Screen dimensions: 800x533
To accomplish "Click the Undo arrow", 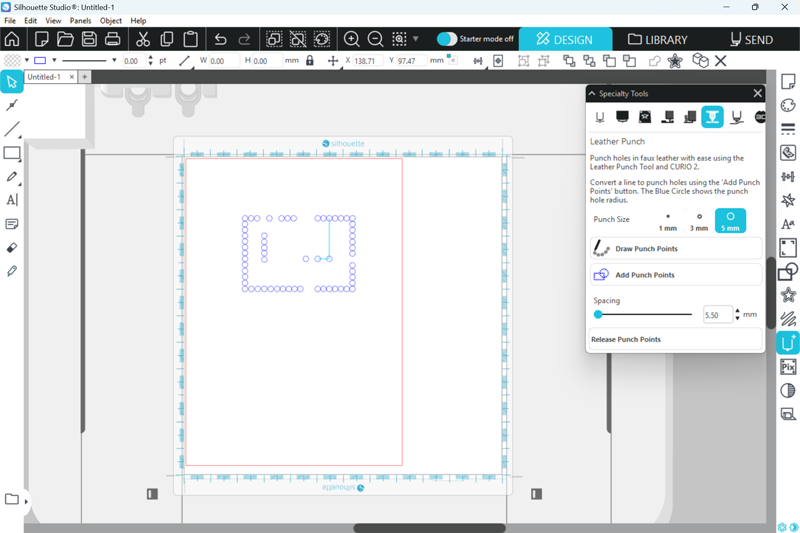I will click(221, 39).
